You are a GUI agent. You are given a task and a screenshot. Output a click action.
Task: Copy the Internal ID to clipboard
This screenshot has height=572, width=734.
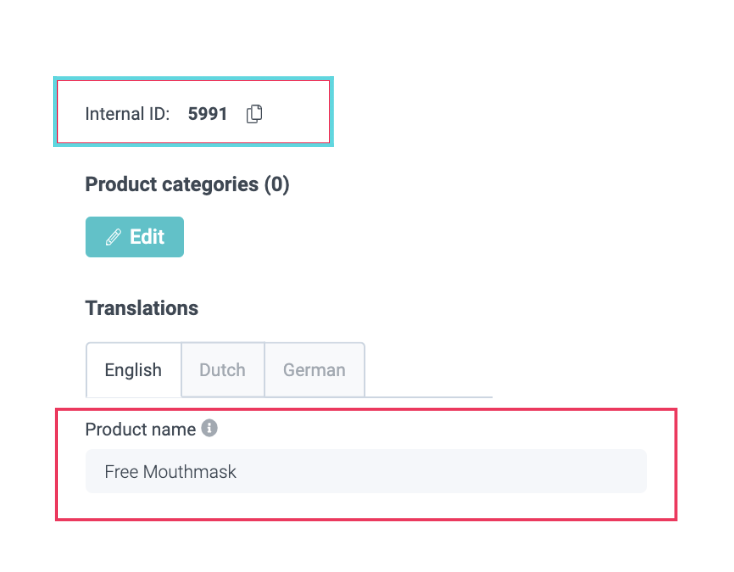tap(255, 114)
